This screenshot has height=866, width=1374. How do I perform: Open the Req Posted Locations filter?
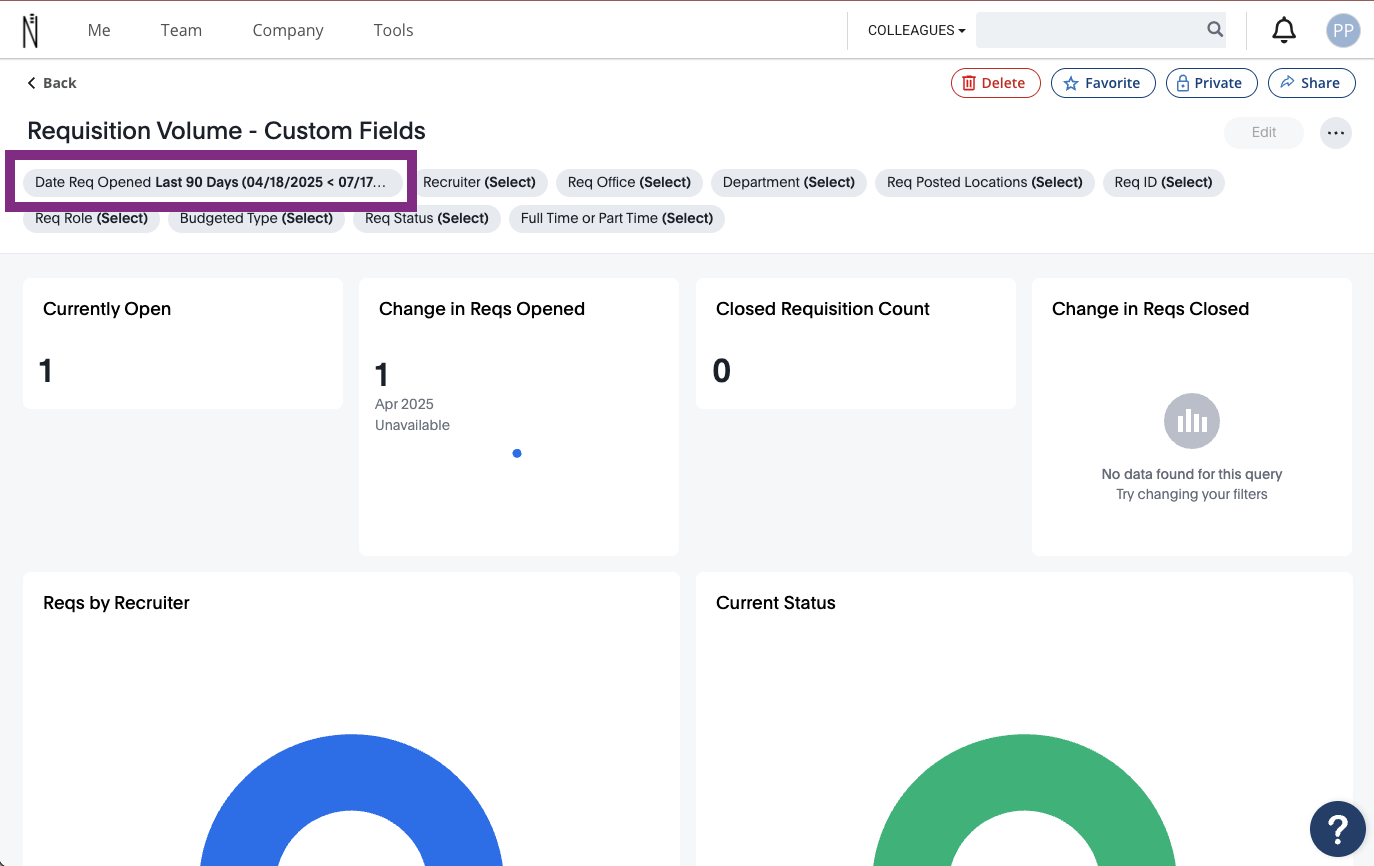click(x=985, y=182)
